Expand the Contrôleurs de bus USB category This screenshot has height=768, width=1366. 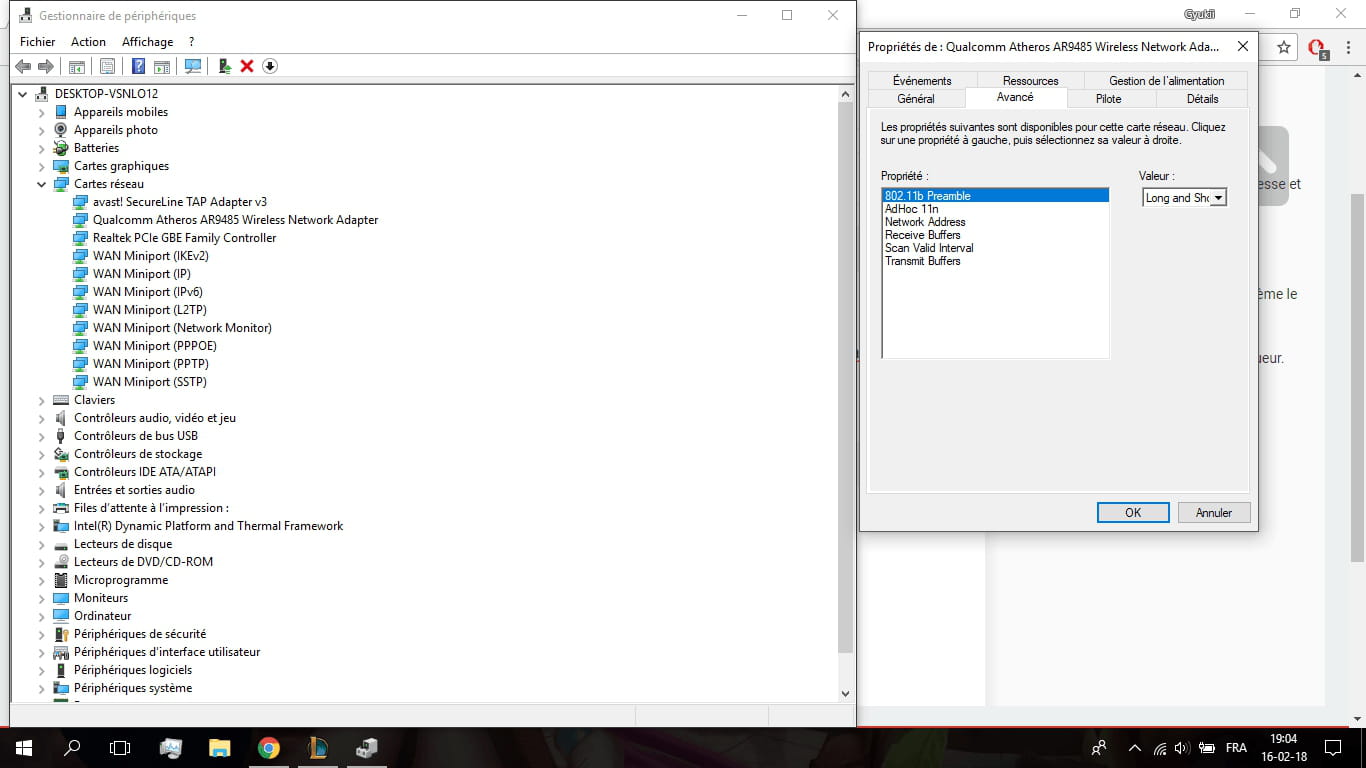42,436
